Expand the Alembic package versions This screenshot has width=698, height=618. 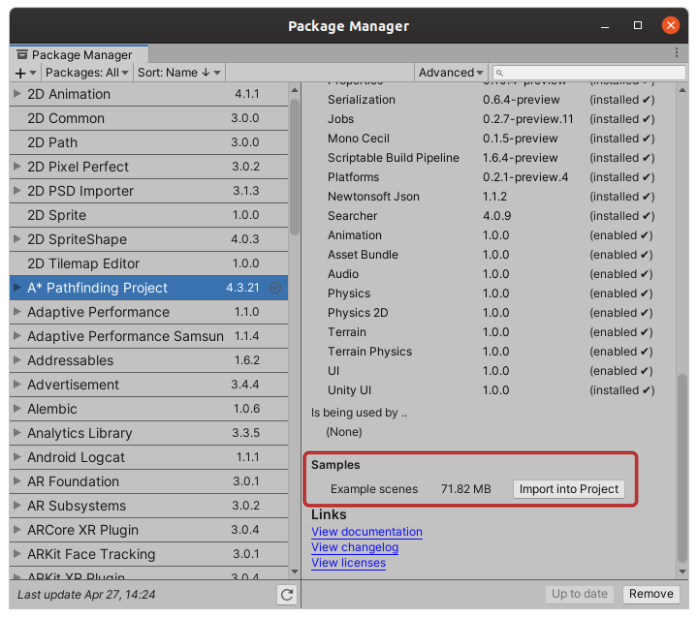click(17, 409)
